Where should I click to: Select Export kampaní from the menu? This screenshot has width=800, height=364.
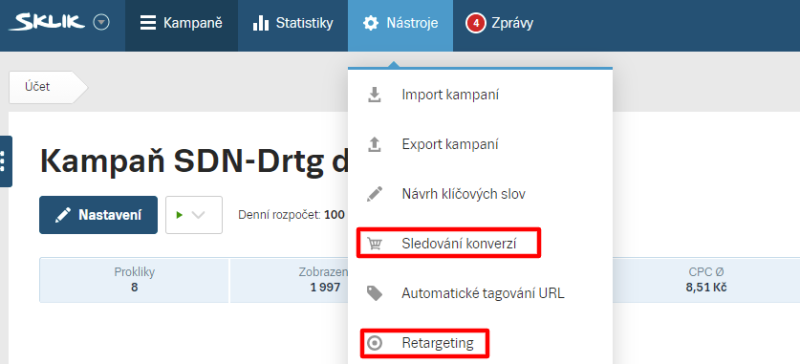pos(480,144)
